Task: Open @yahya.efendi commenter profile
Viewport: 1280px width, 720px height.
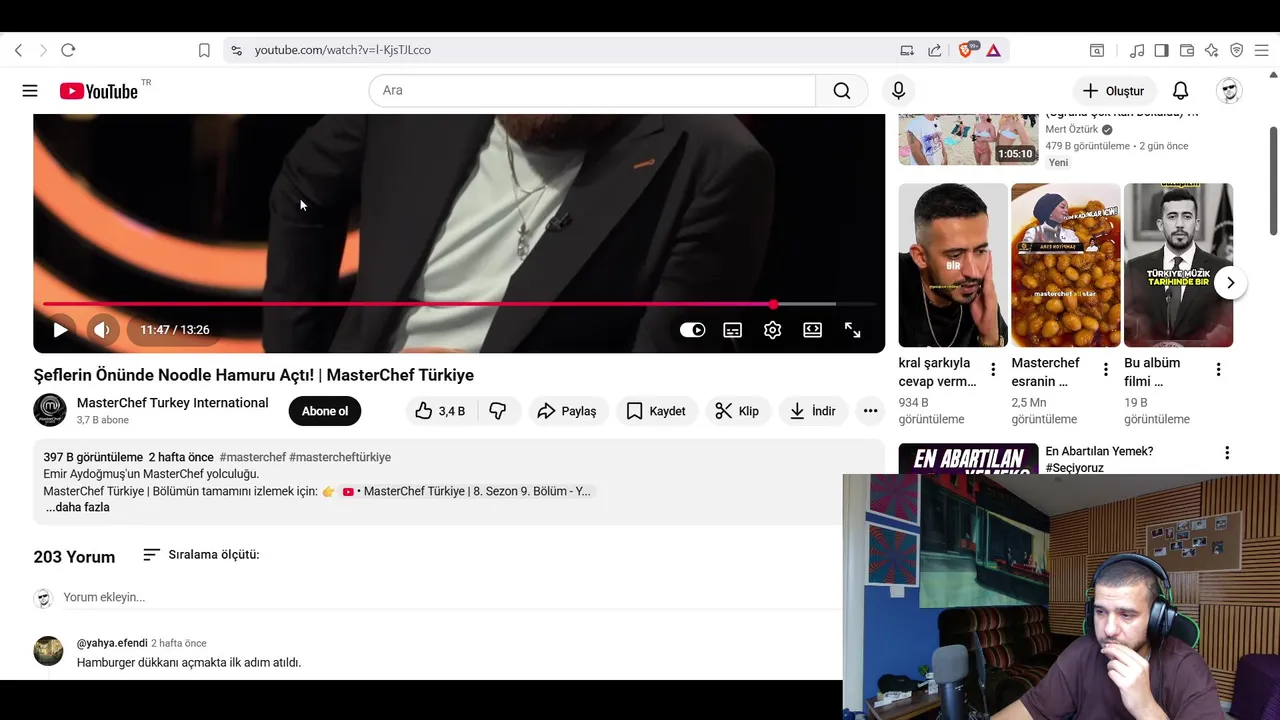Action: click(x=112, y=643)
